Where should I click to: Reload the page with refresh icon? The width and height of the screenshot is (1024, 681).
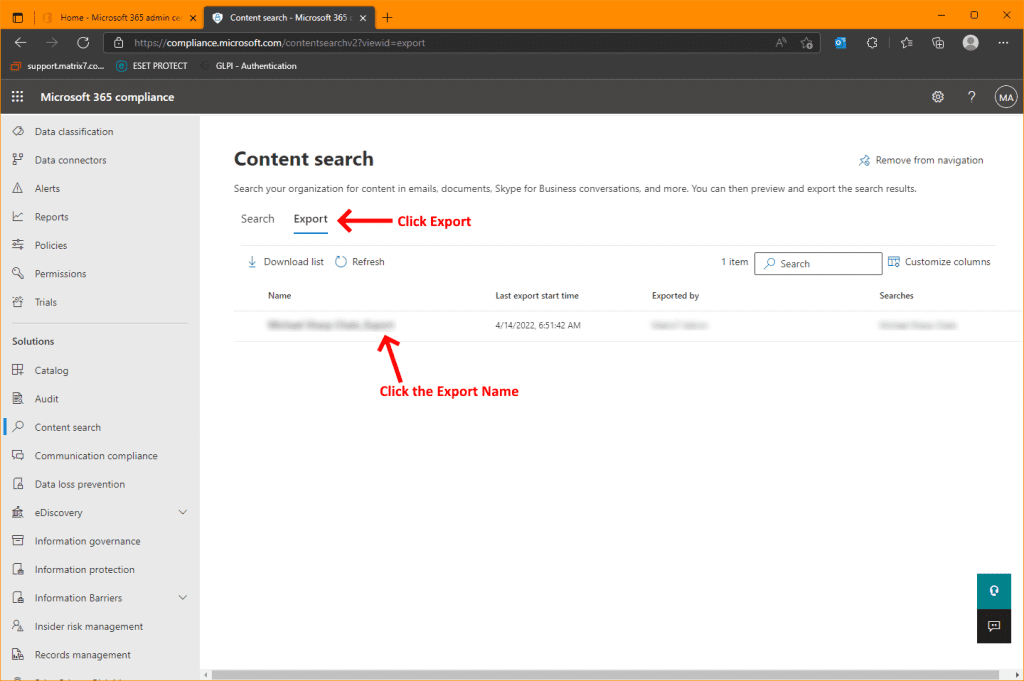click(83, 42)
